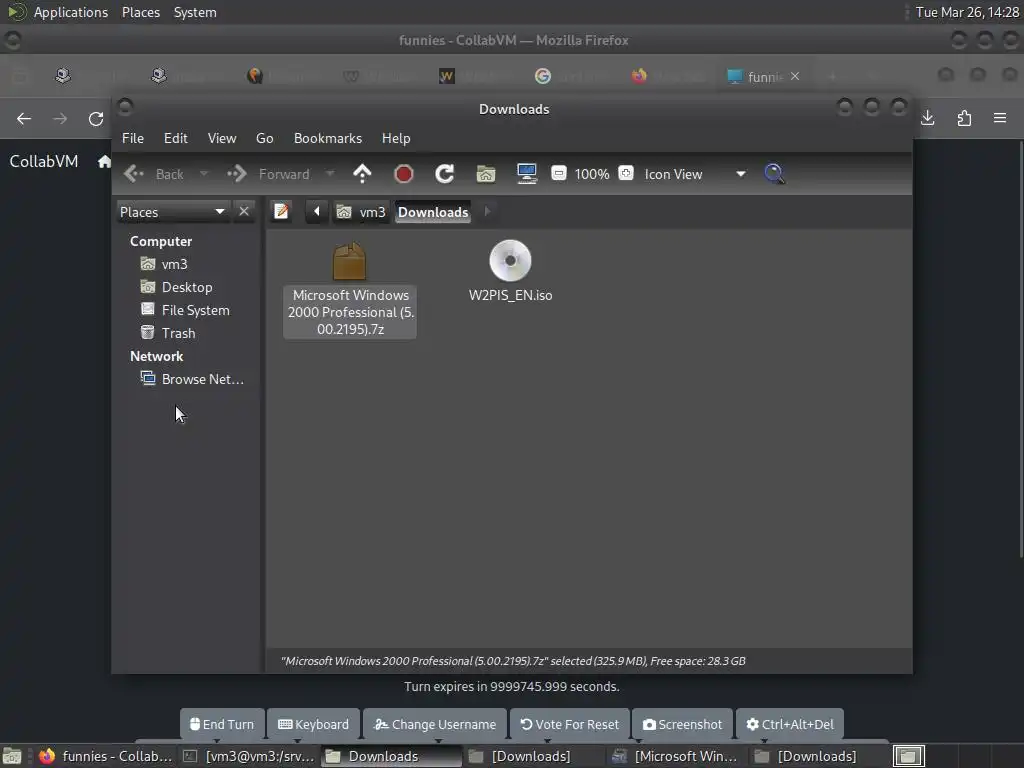The image size is (1024, 768).
Task: Reload the Firefox page
Action: coord(96,118)
